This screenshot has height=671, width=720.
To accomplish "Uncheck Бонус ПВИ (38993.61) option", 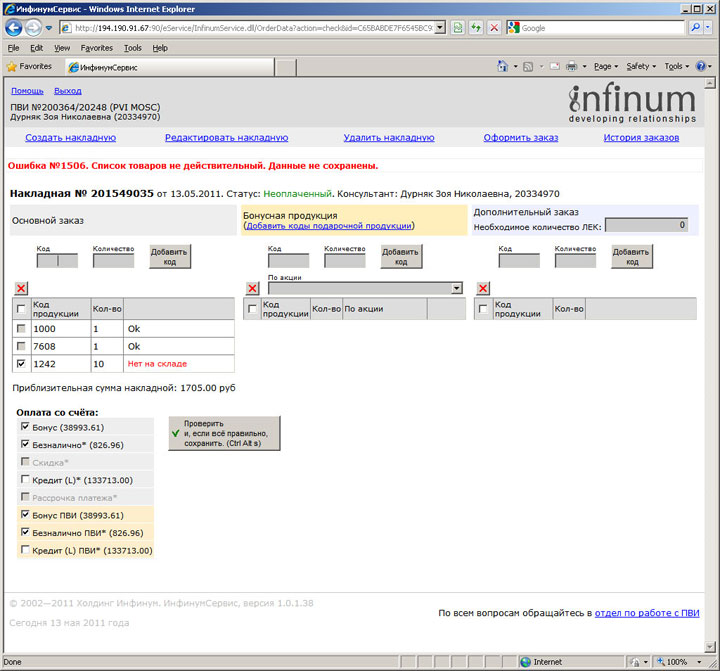I will click(25, 514).
